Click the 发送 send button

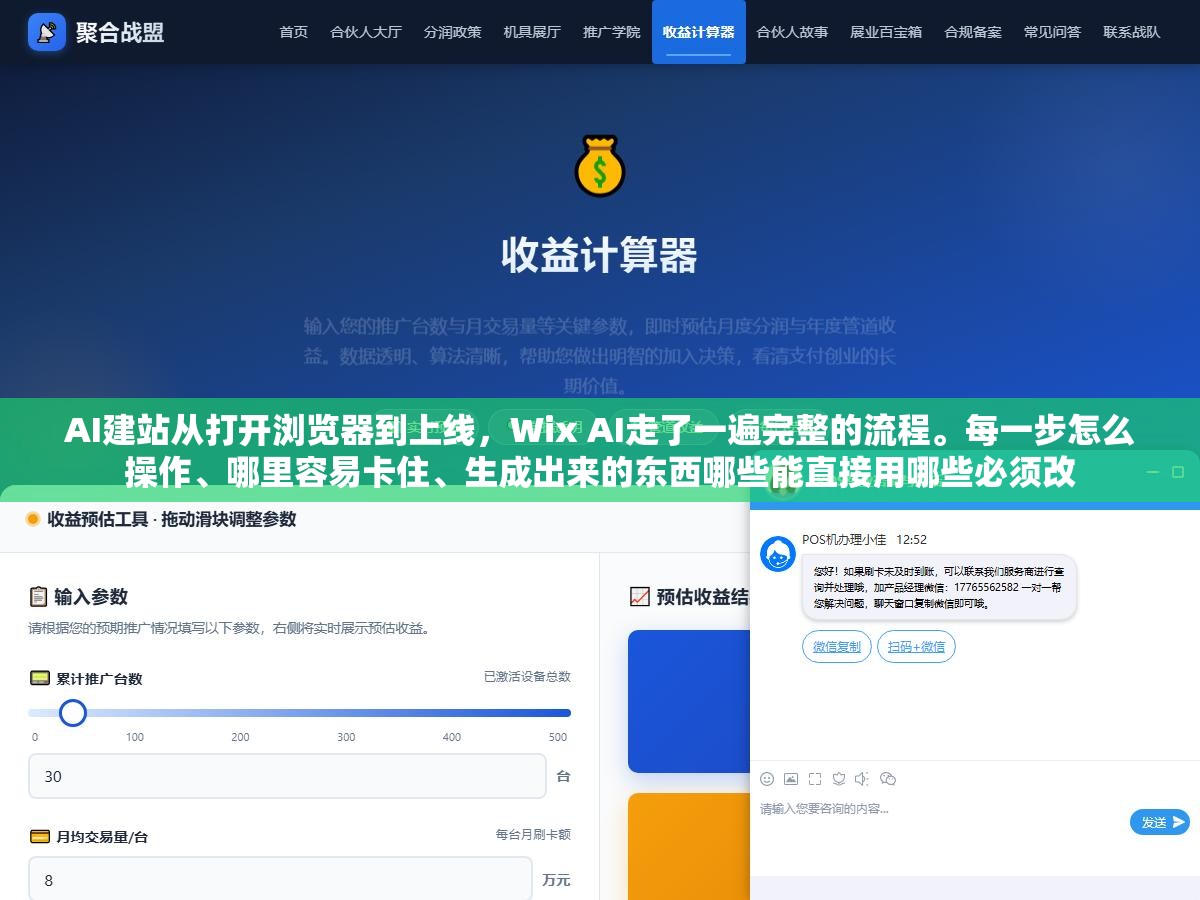point(1160,822)
